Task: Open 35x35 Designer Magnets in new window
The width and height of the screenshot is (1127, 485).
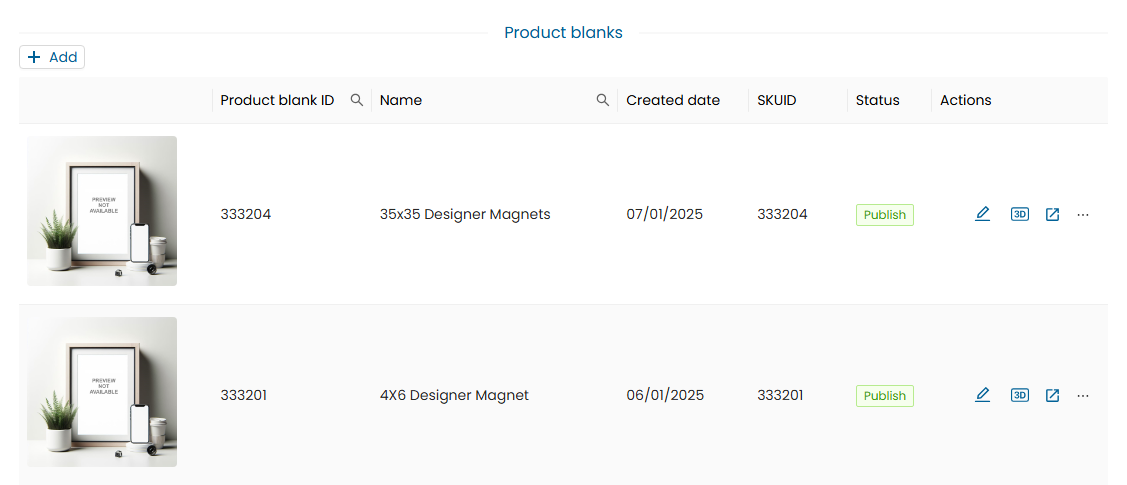Action: (1052, 214)
